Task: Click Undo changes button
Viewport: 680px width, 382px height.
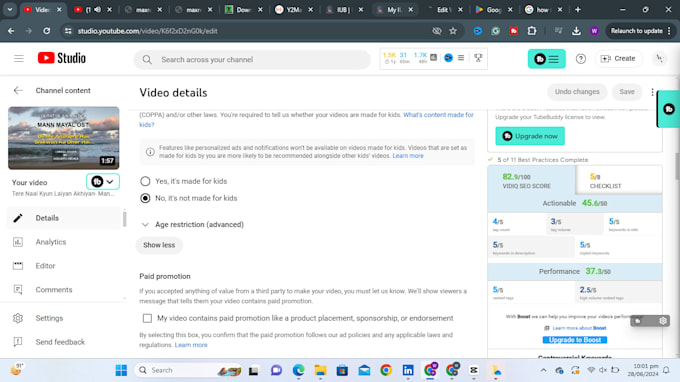Action: pos(577,92)
